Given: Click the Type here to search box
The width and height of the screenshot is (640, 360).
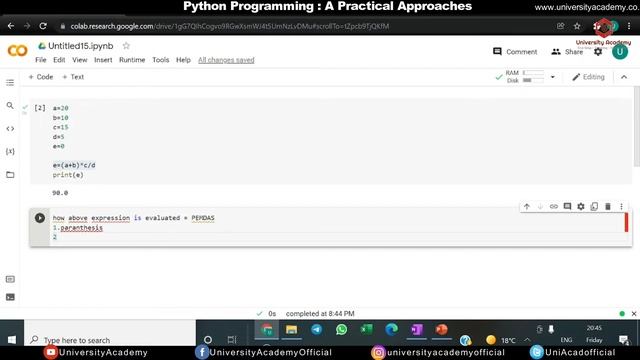Looking at the screenshot, I should [110, 340].
